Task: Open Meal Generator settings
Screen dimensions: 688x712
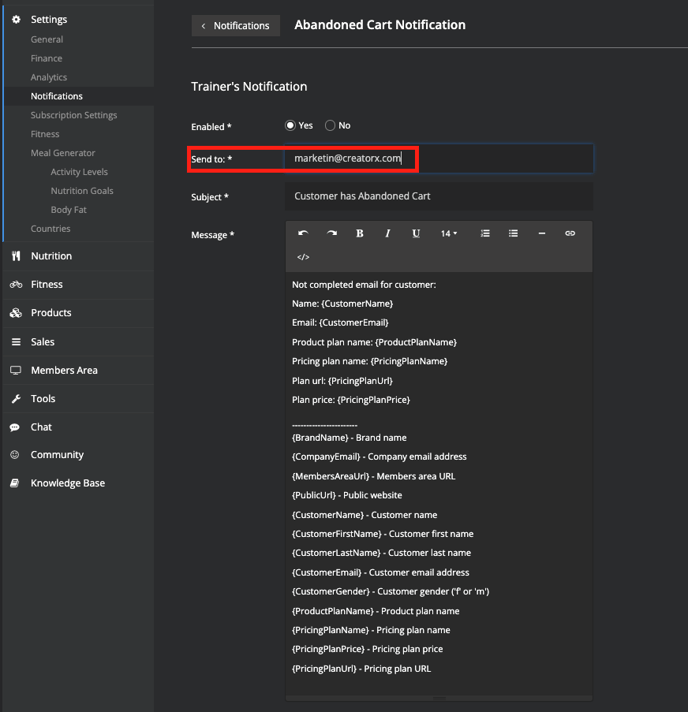Action: click(x=63, y=153)
